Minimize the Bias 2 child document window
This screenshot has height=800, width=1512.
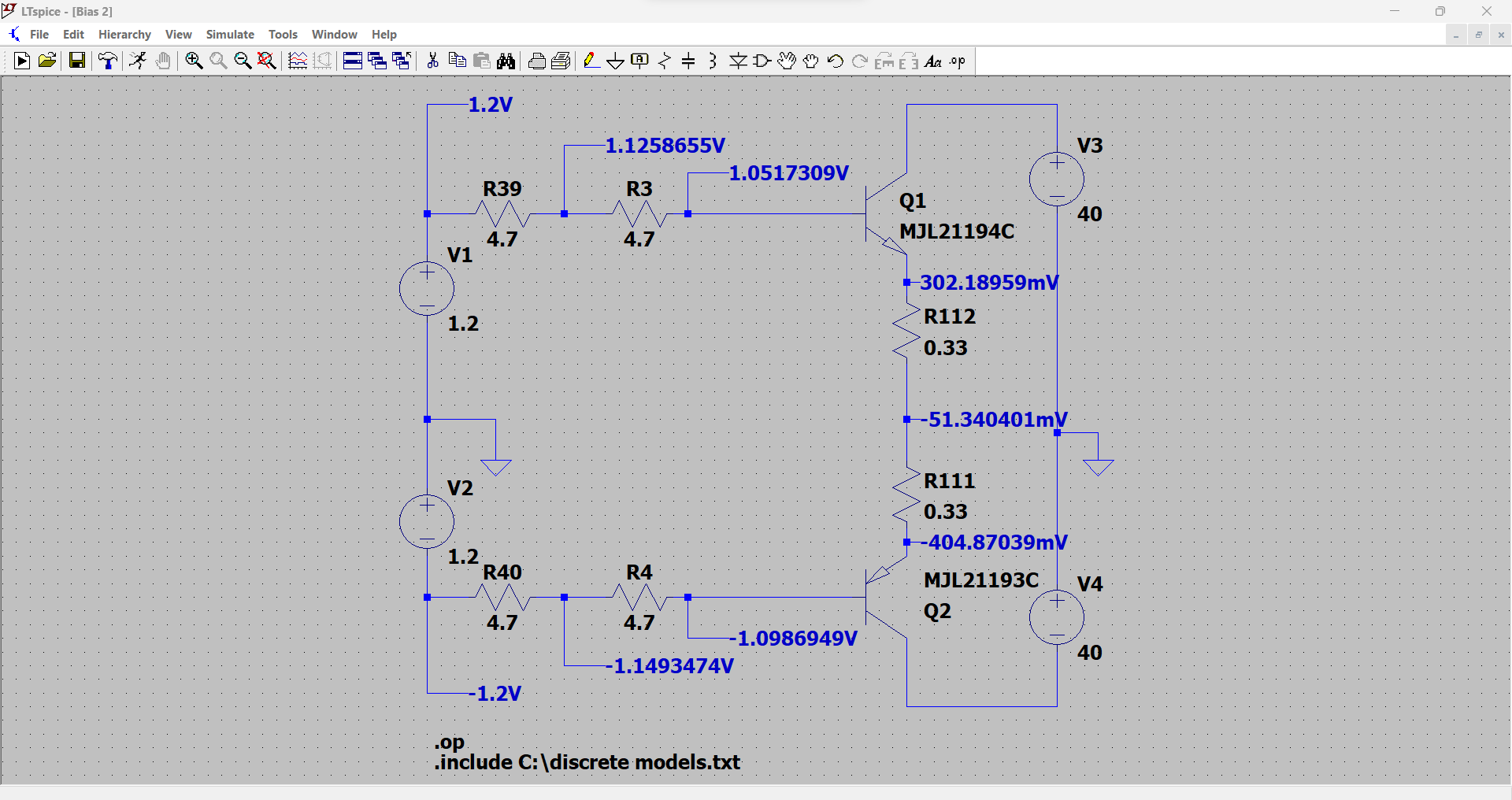click(1456, 35)
